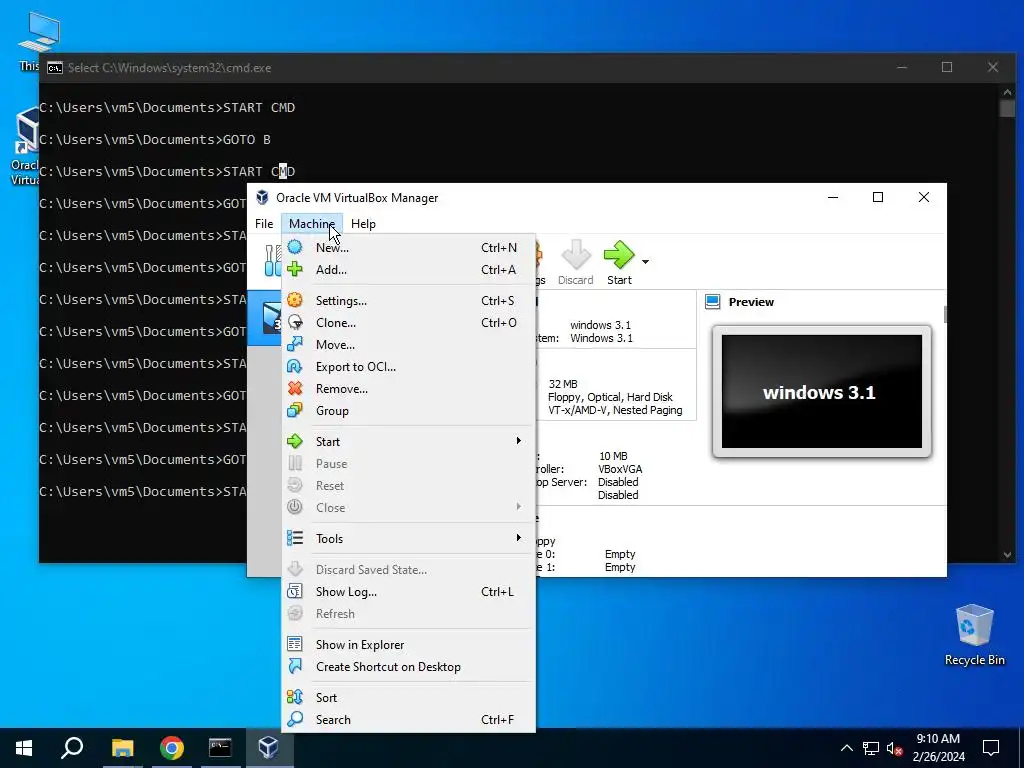Screen dimensions: 1024x768
Task: Click the magnifier Search icon in menu
Action: point(295,719)
